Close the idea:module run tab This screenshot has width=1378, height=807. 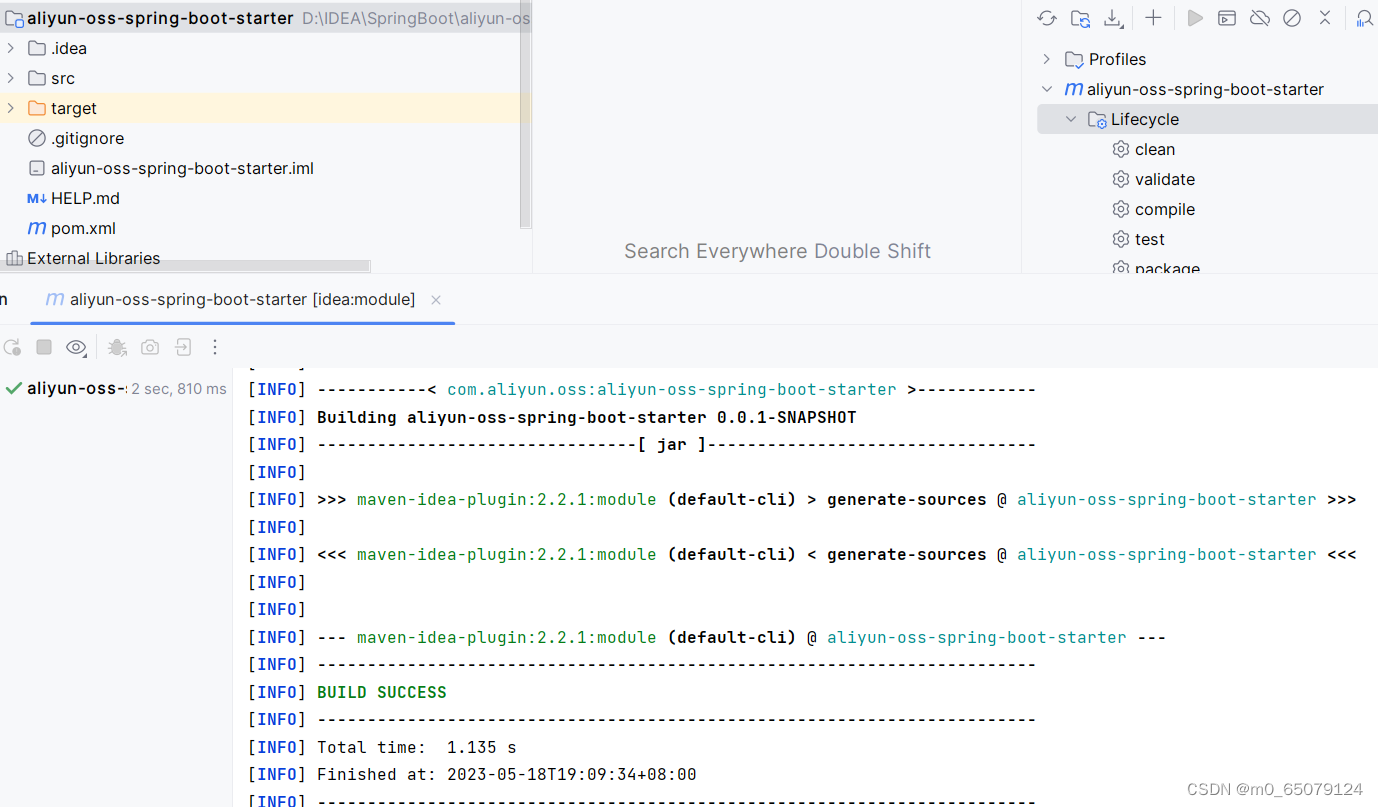436,300
